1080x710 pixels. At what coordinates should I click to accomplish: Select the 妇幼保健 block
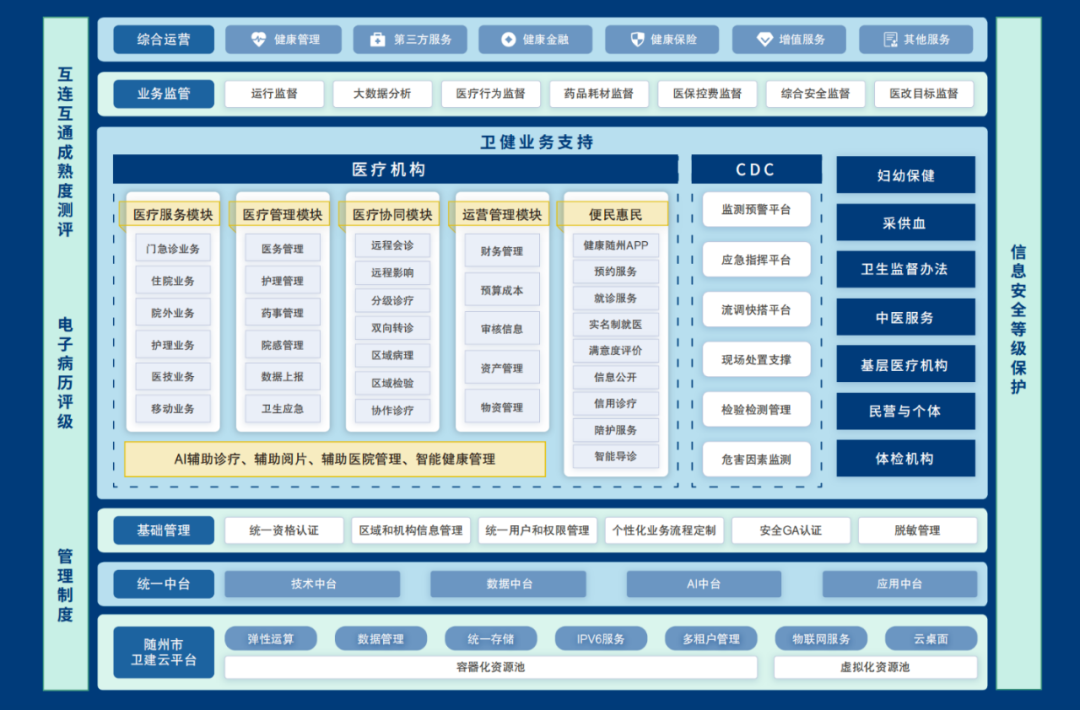click(x=906, y=176)
